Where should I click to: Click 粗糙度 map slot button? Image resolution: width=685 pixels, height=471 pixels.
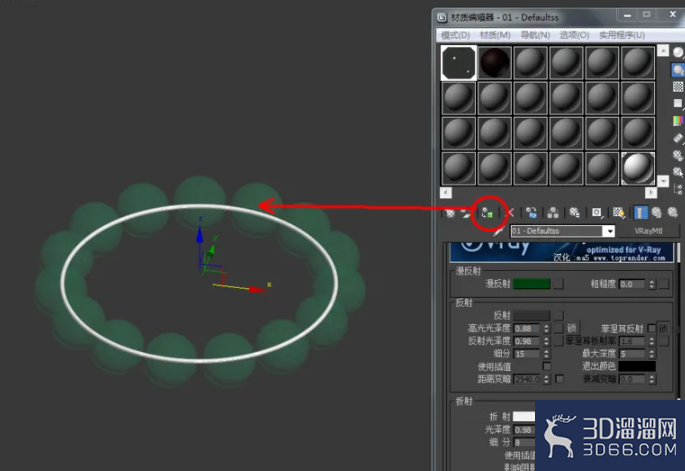tap(664, 284)
